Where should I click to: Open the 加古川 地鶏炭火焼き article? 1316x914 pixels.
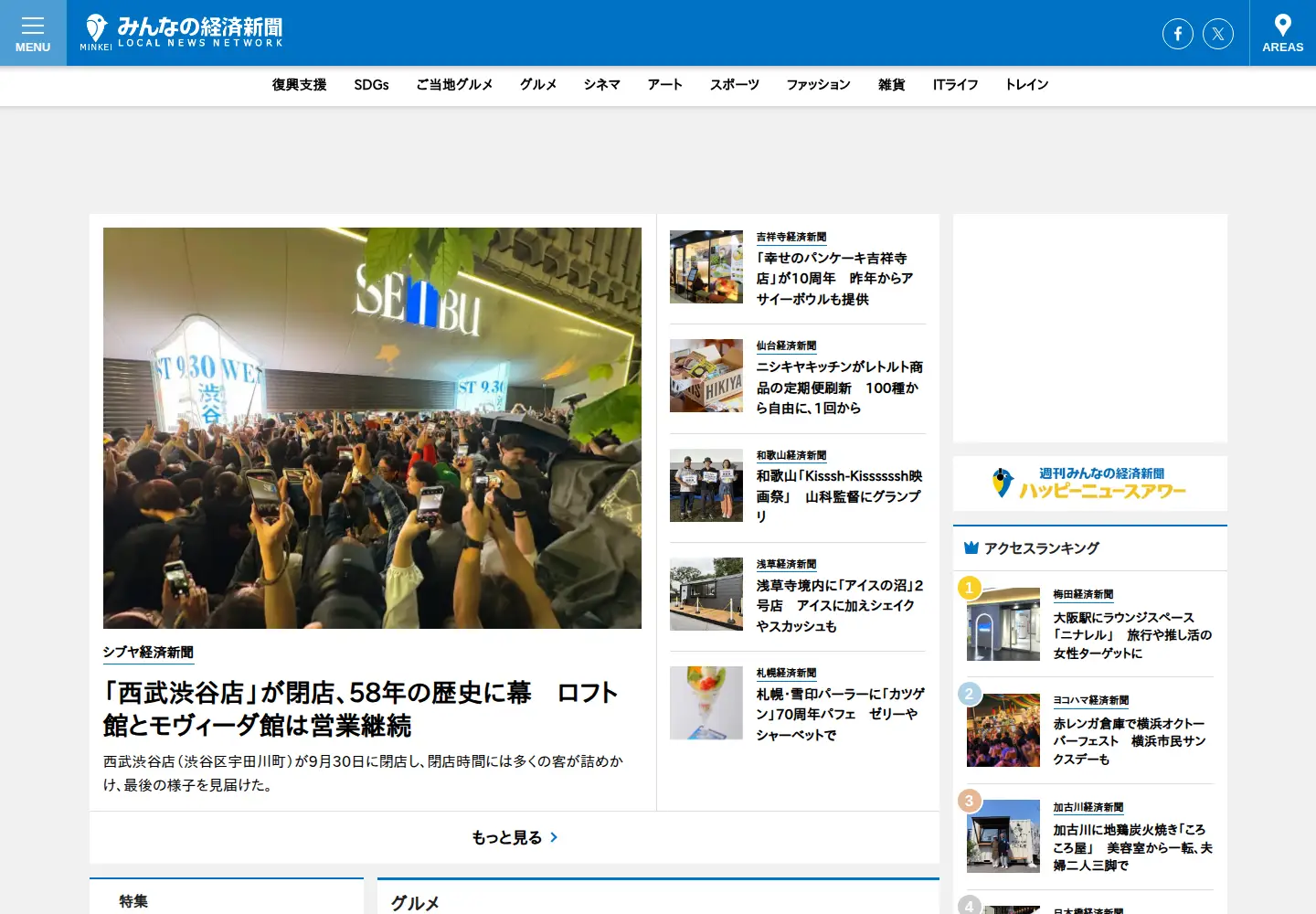point(1132,847)
